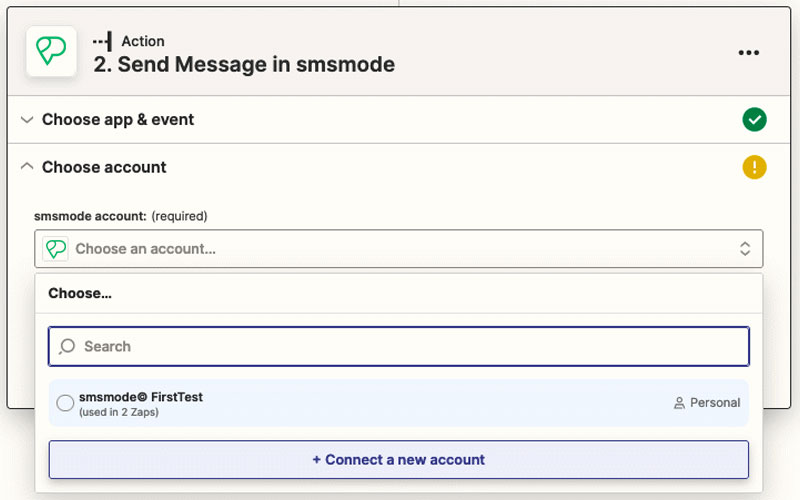800x500 pixels.
Task: Expand the Choose app & event section
Action: pyautogui.click(x=27, y=120)
